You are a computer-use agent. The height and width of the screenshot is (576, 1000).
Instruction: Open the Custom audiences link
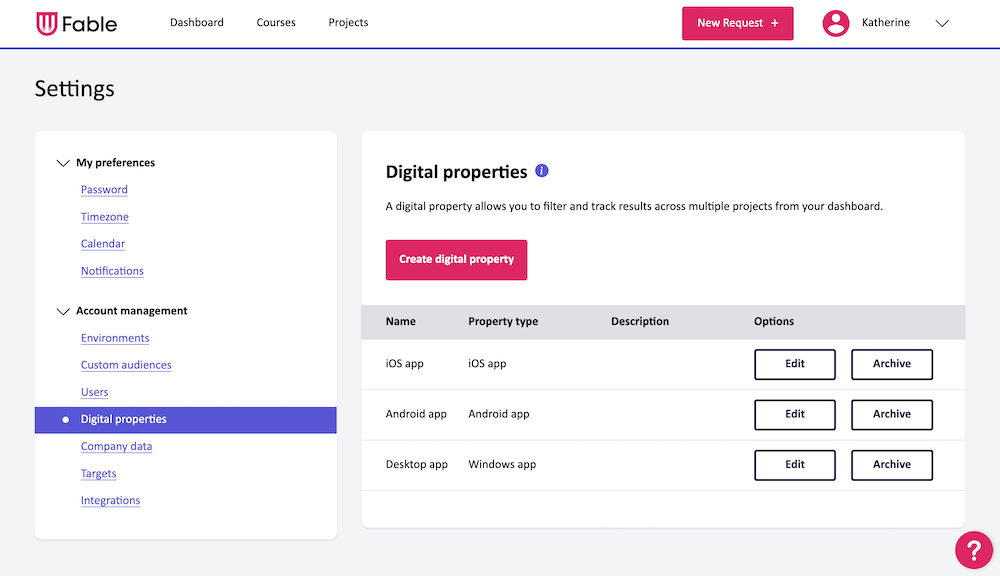[x=126, y=365]
